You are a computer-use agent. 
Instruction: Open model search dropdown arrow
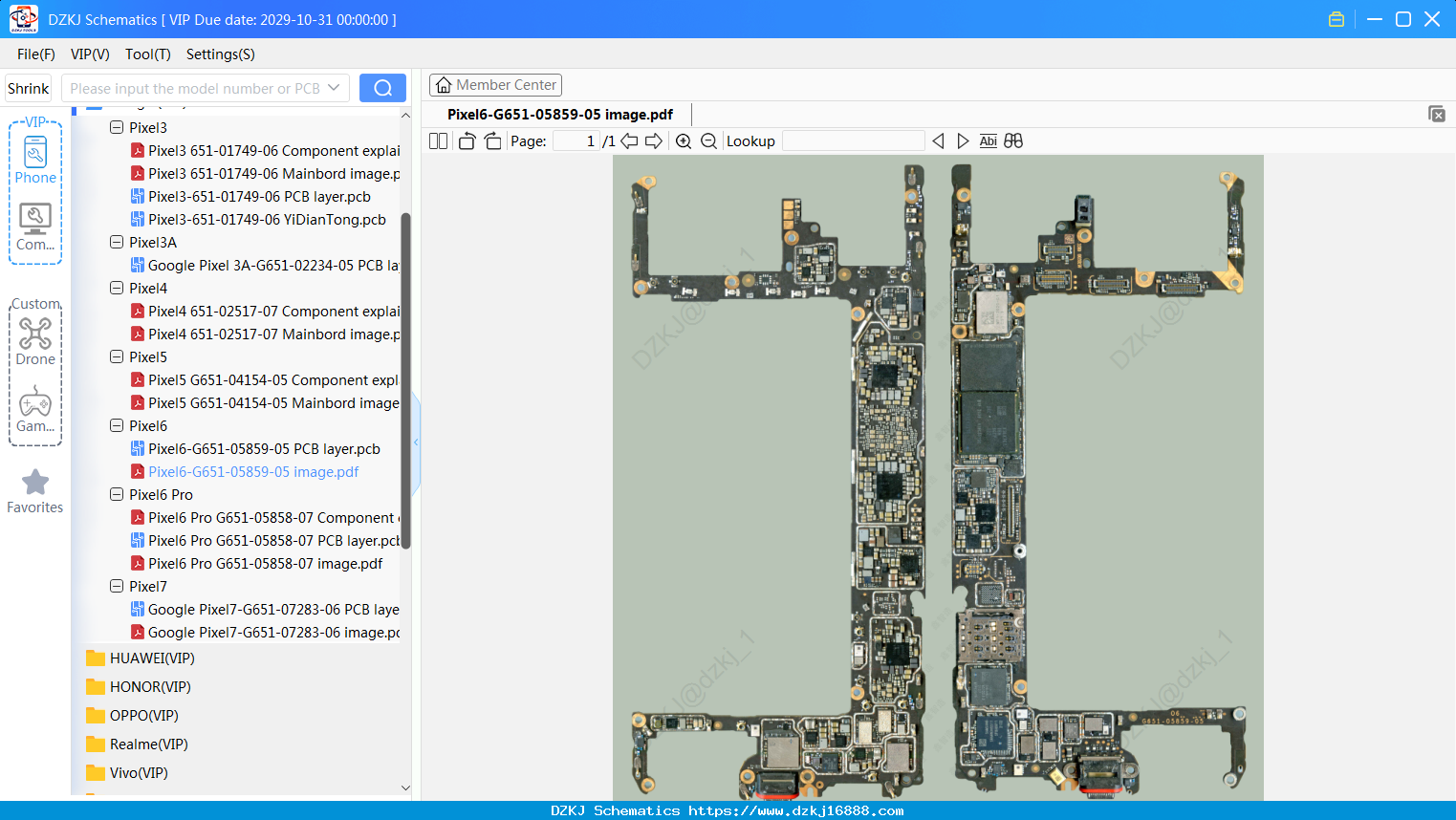click(x=334, y=88)
